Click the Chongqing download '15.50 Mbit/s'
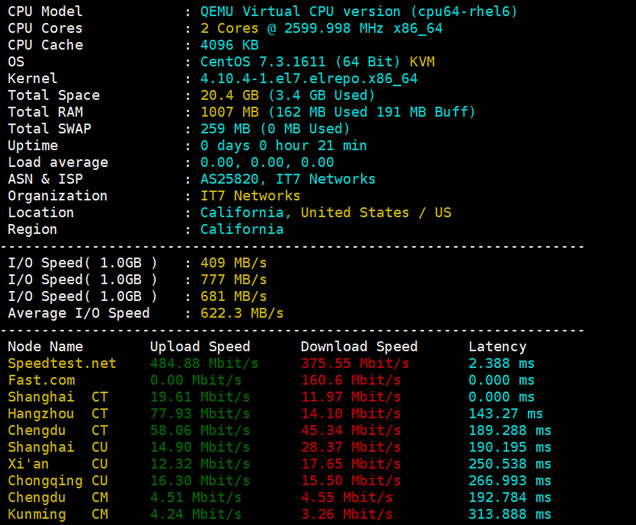 click(351, 481)
